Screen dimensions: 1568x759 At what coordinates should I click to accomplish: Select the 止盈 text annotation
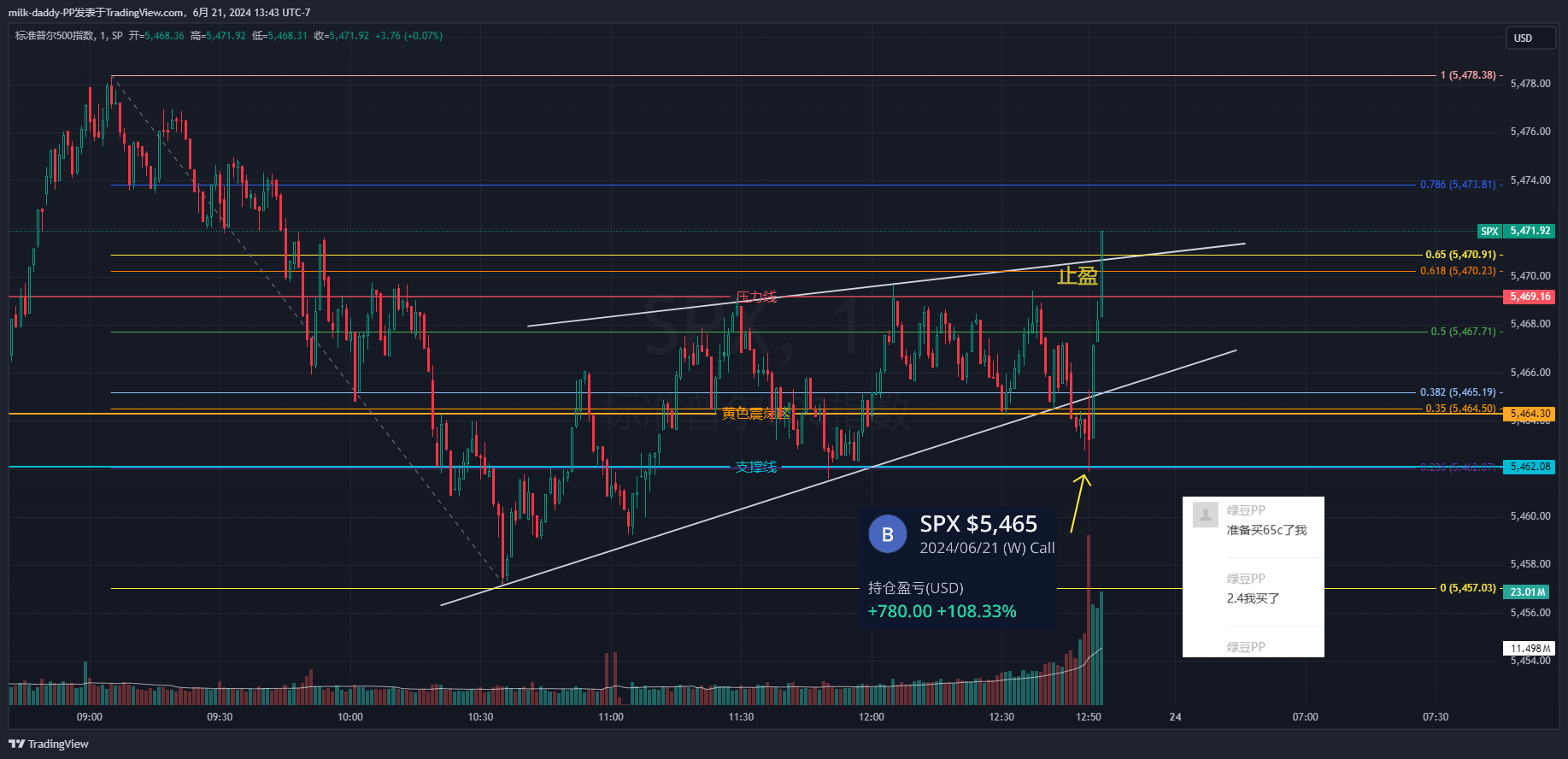click(1077, 276)
